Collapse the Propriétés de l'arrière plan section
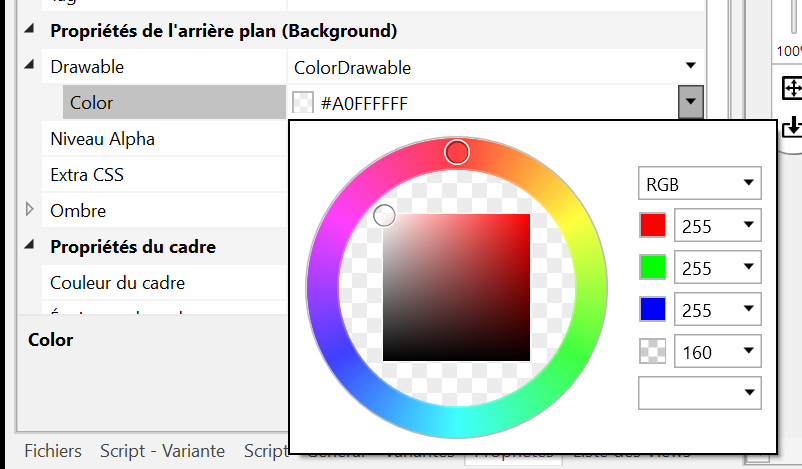 tap(30, 31)
